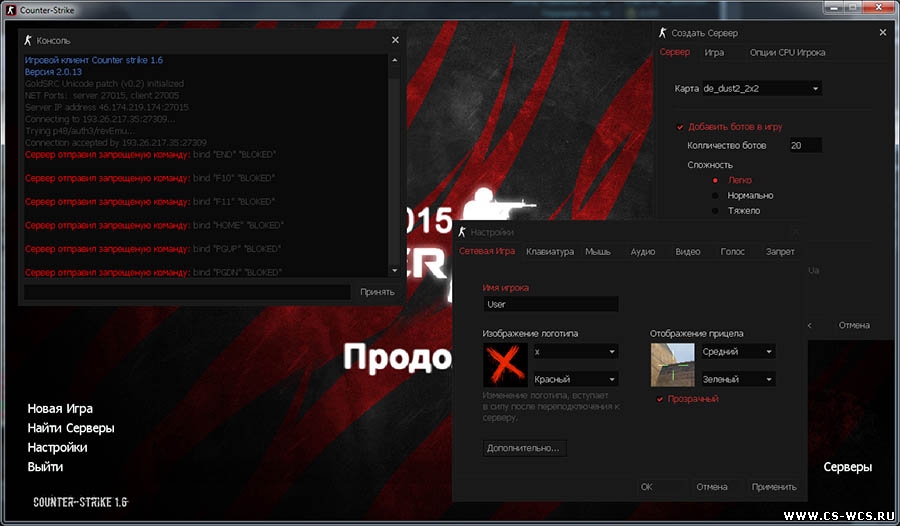Viewport: 900px width, 526px height.
Task: Click the Имя игрока field containing User
Action: (x=550, y=304)
